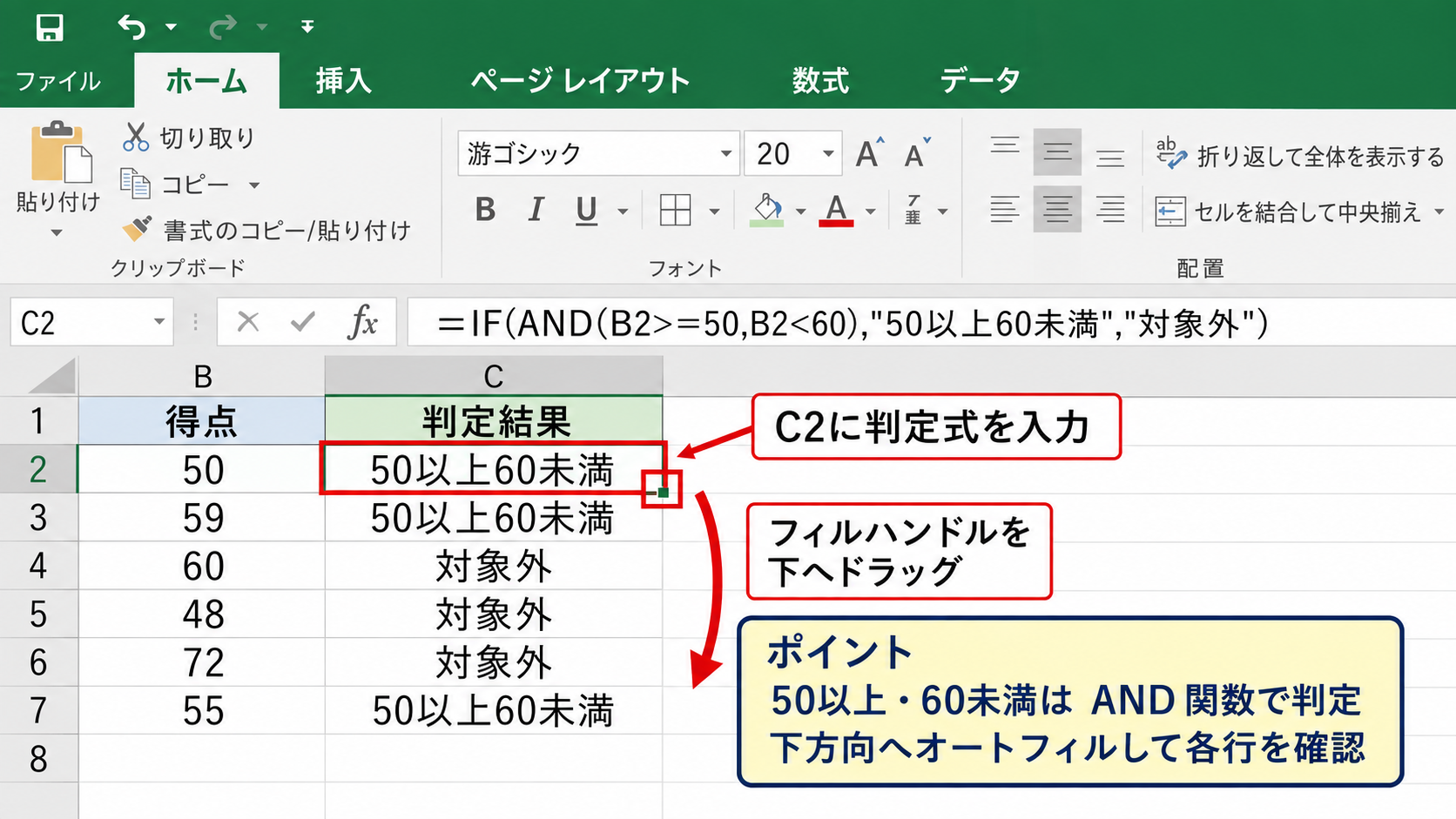1456x819 pixels.
Task: Switch to the 挿入 tab
Action: pyautogui.click(x=343, y=81)
